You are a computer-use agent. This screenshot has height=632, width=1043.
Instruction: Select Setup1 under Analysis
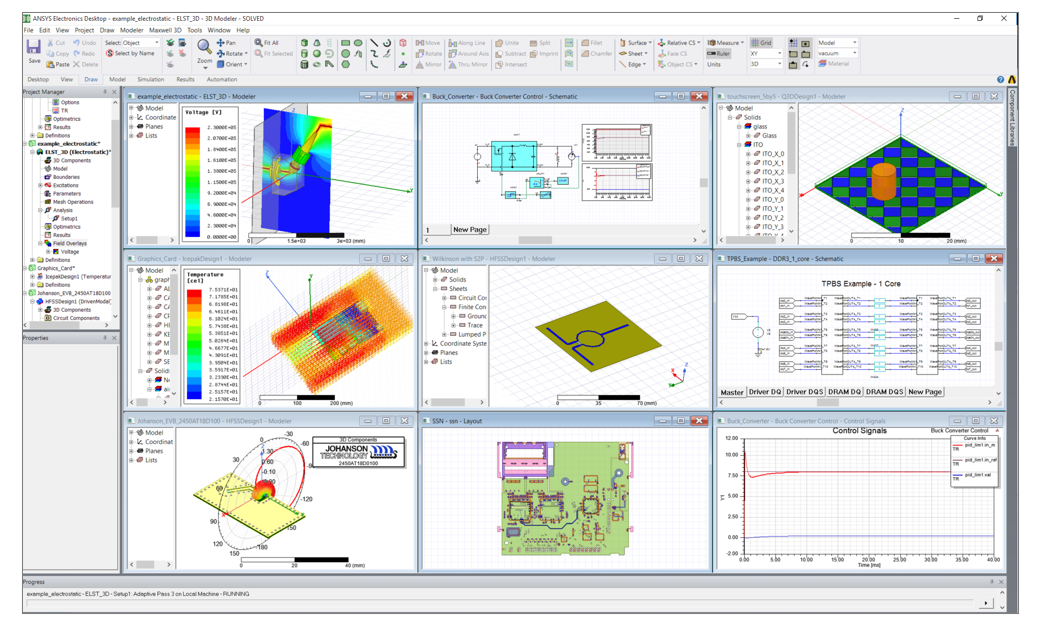(x=69, y=218)
